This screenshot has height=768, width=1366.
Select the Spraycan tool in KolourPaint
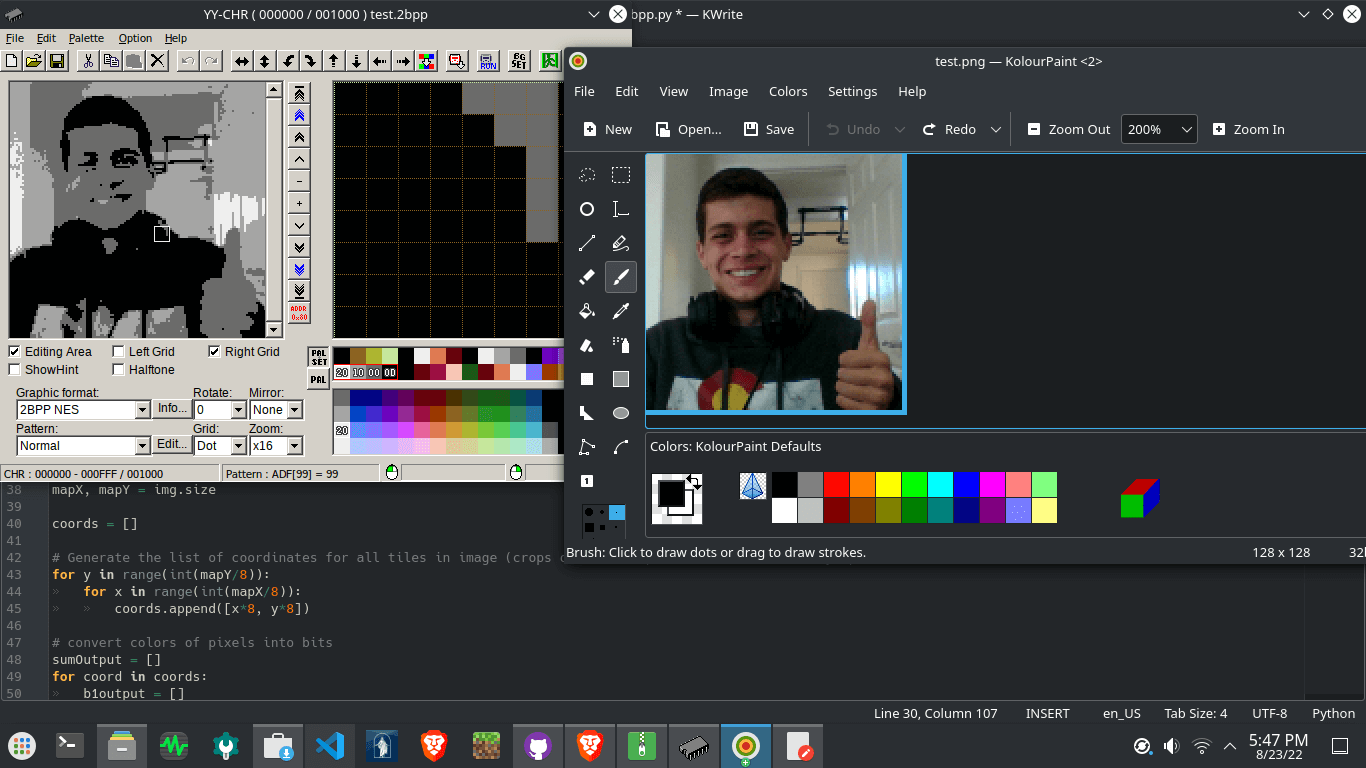click(x=621, y=345)
